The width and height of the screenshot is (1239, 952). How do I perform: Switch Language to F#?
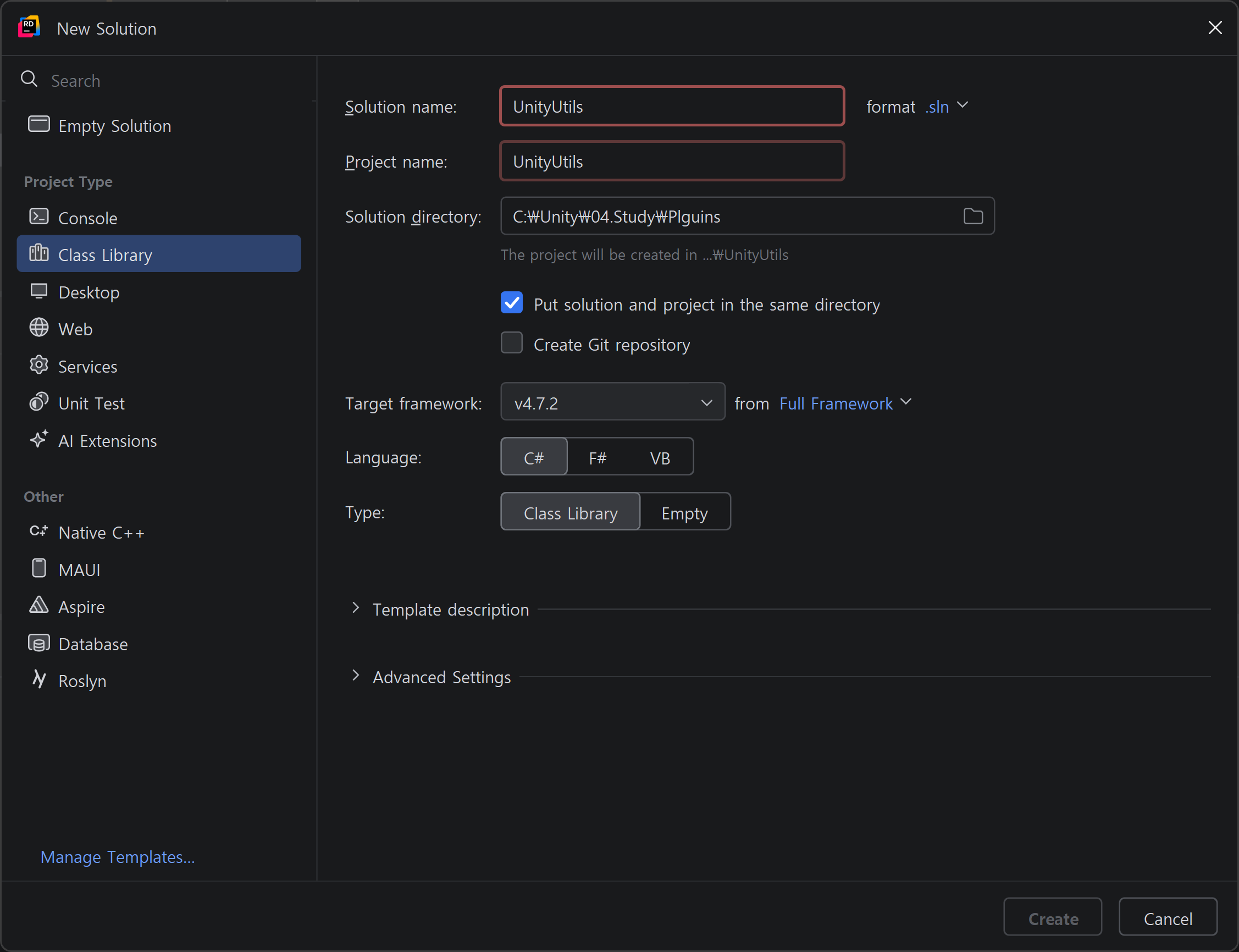[x=598, y=457]
